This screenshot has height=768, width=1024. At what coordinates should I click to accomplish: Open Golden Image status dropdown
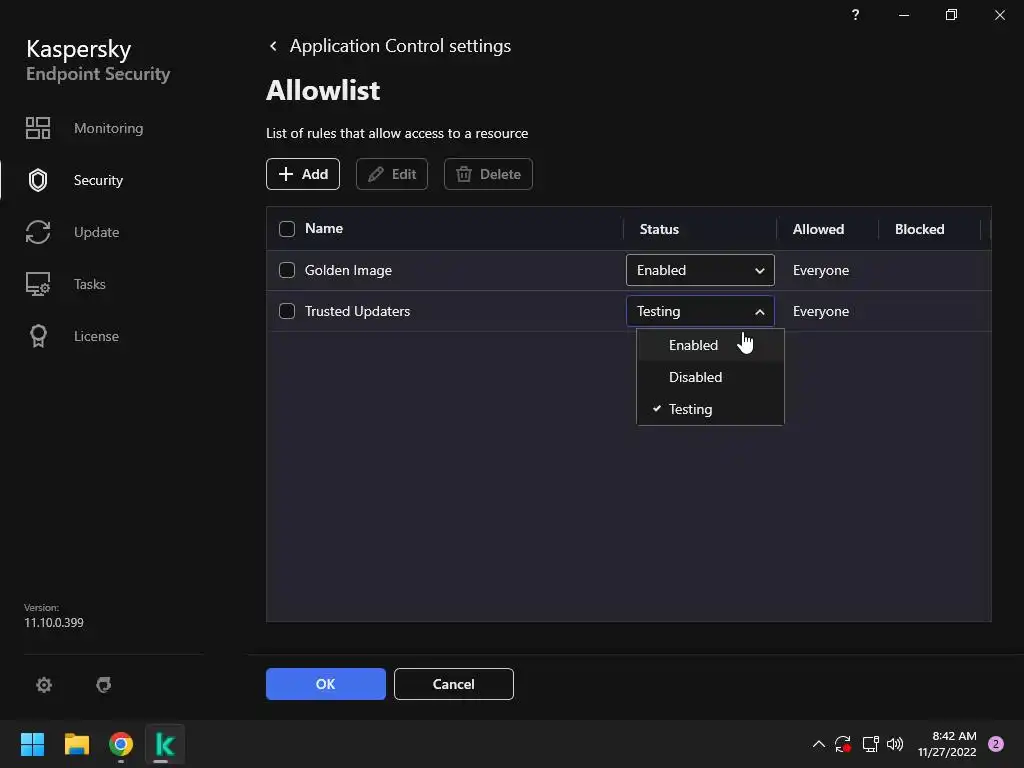pyautogui.click(x=700, y=270)
